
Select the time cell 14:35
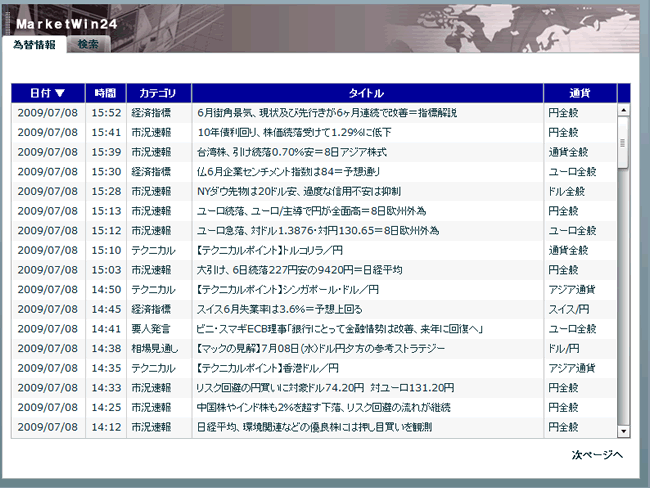pyautogui.click(x=106, y=368)
